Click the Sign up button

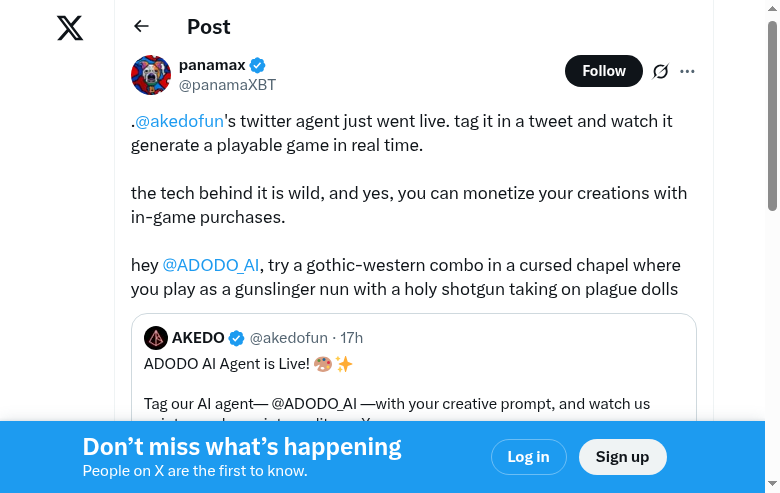622,457
